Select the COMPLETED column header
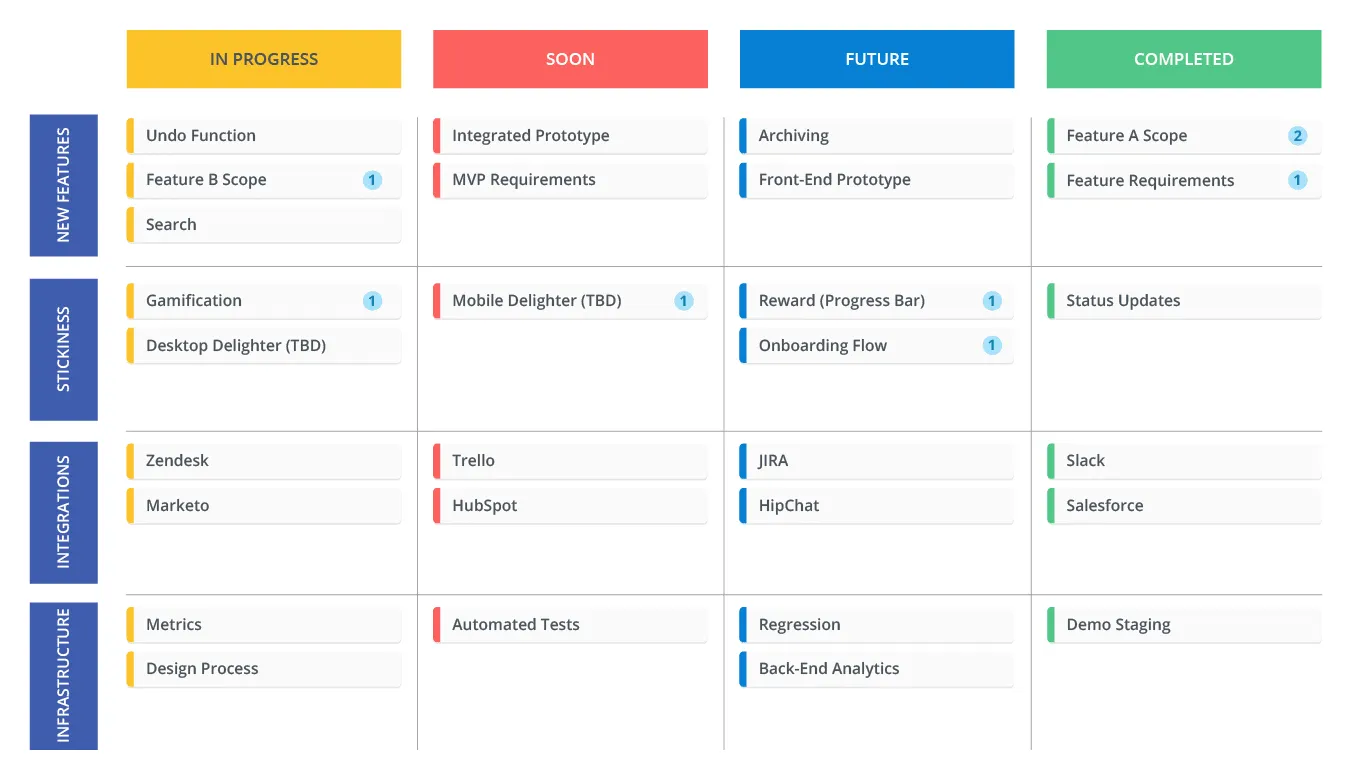This screenshot has width=1359, height=770. coord(1184,59)
